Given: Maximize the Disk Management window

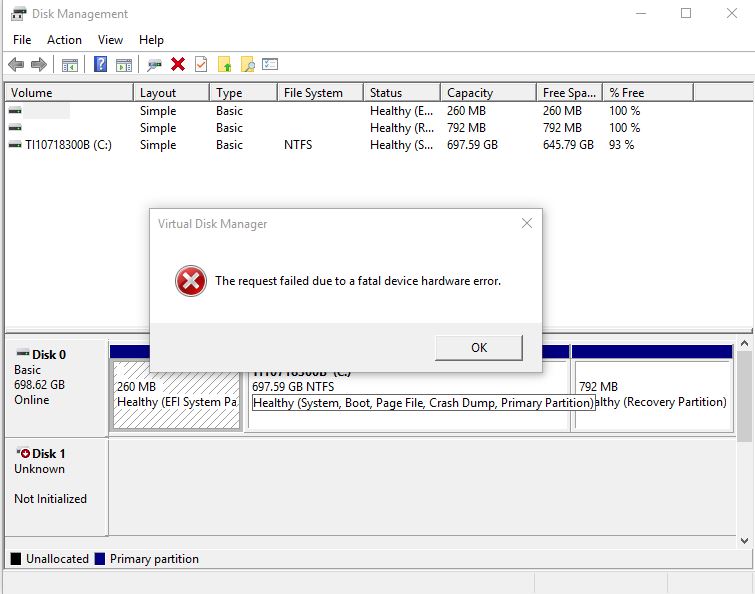Looking at the screenshot, I should [686, 13].
